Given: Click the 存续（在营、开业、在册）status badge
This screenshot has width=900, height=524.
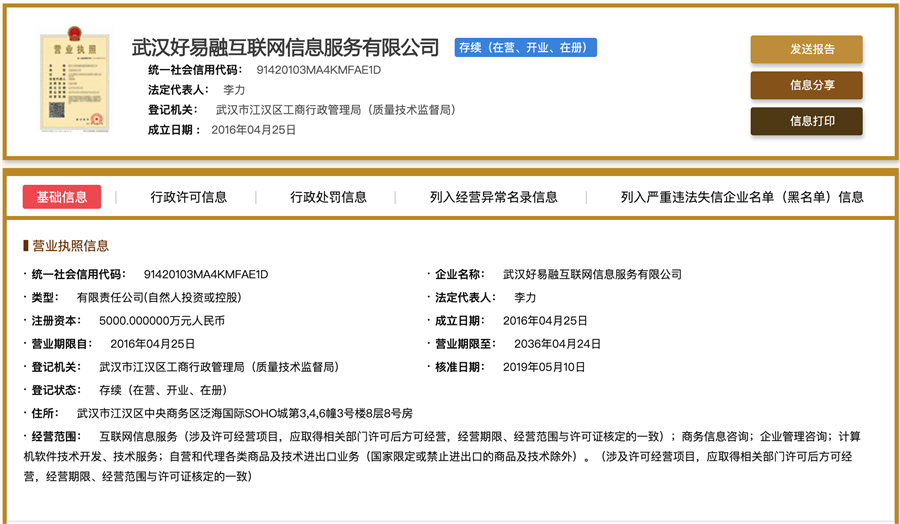Looking at the screenshot, I should 526,48.
